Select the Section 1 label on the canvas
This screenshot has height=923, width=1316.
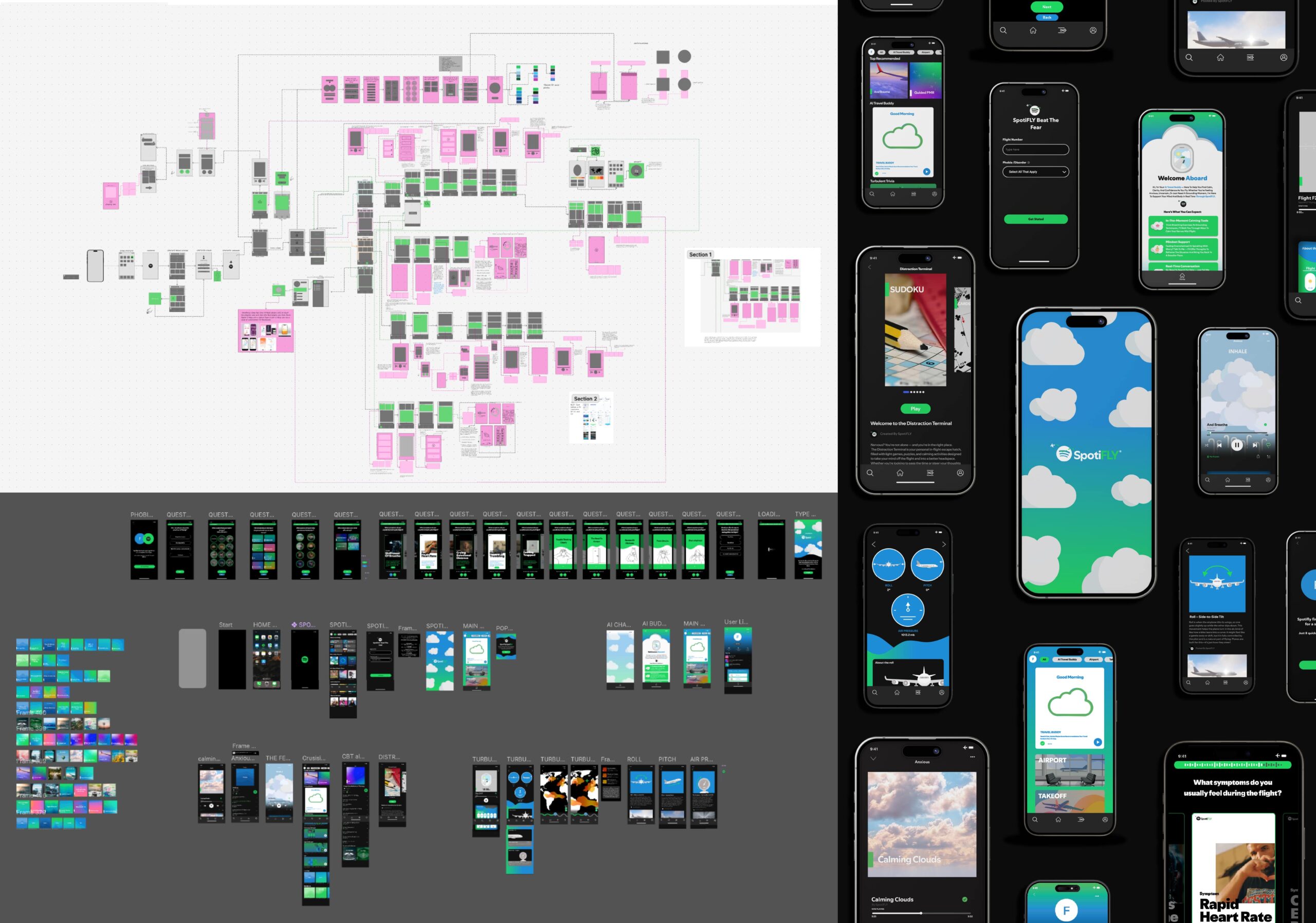click(x=700, y=255)
